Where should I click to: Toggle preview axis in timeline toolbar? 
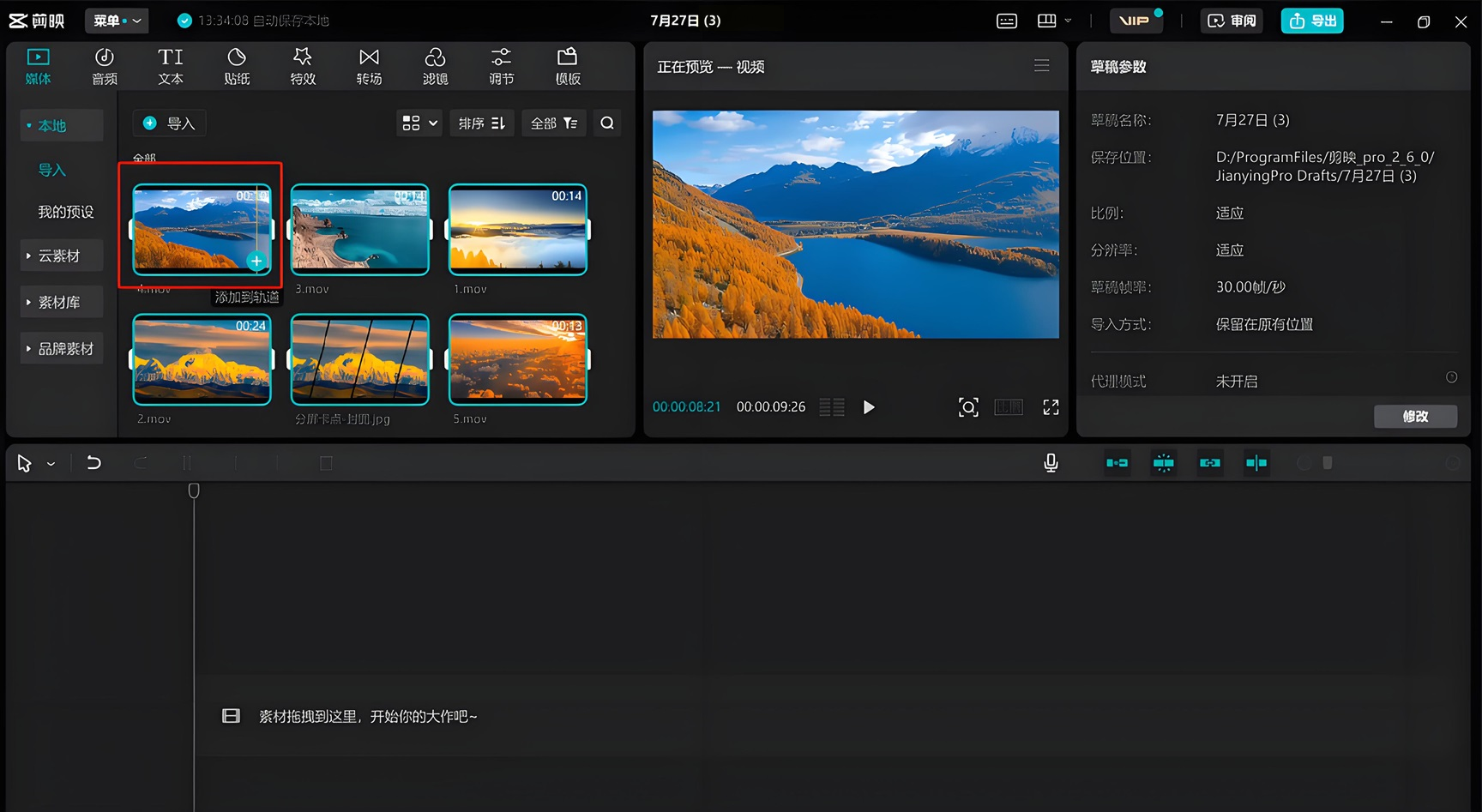(x=1256, y=463)
